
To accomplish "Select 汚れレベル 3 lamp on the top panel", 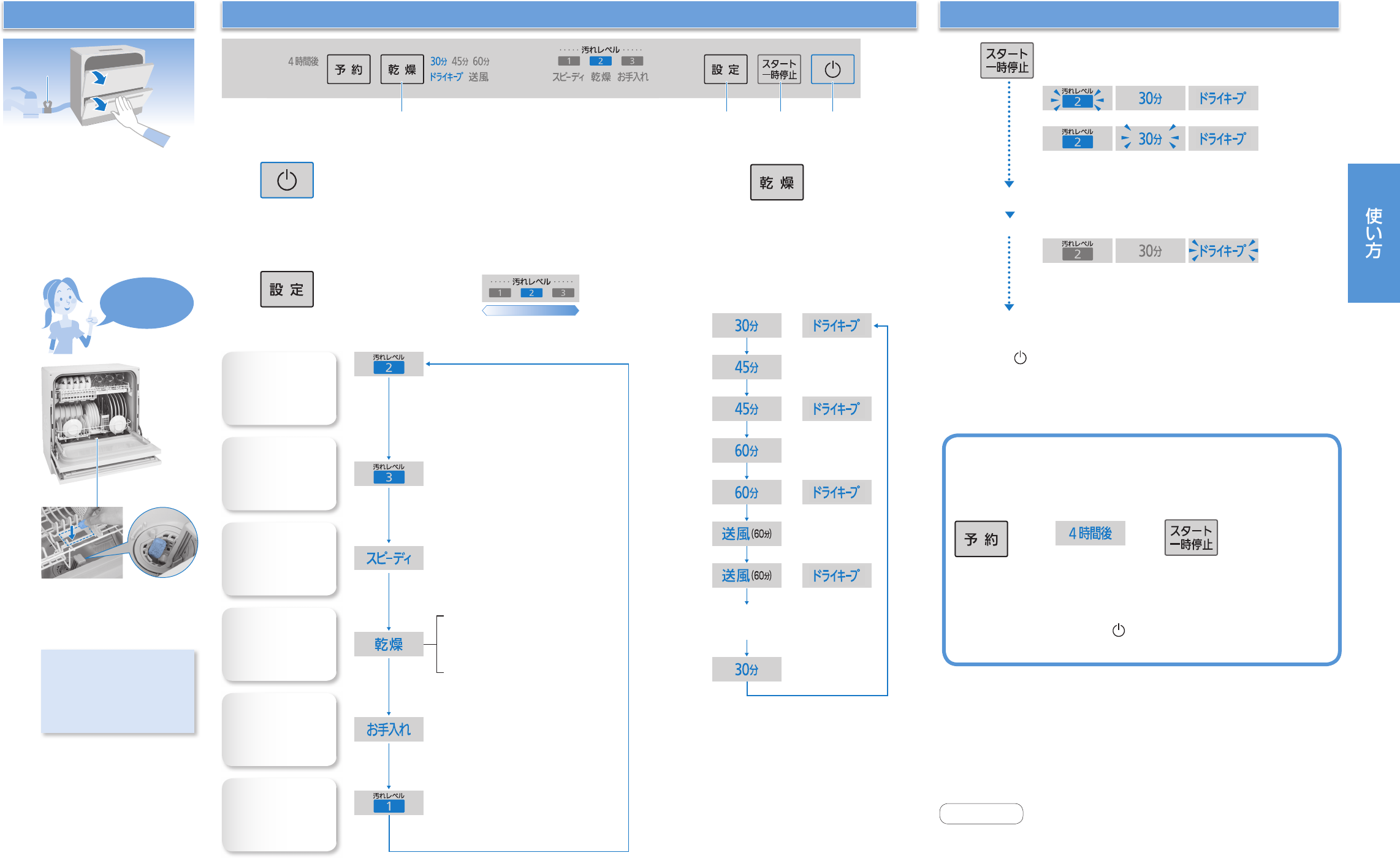I will click(632, 61).
